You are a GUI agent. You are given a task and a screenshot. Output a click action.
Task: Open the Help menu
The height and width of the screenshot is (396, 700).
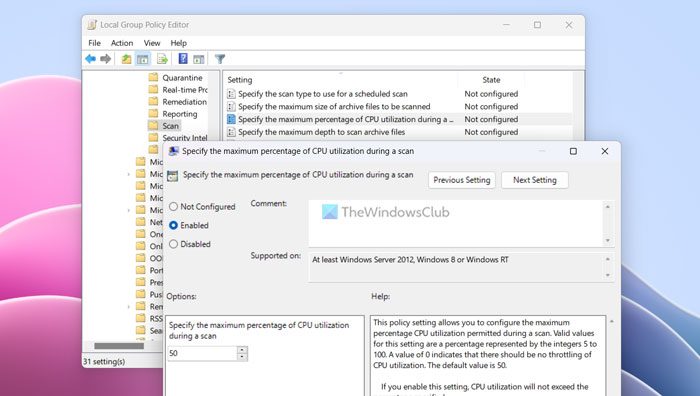click(179, 43)
